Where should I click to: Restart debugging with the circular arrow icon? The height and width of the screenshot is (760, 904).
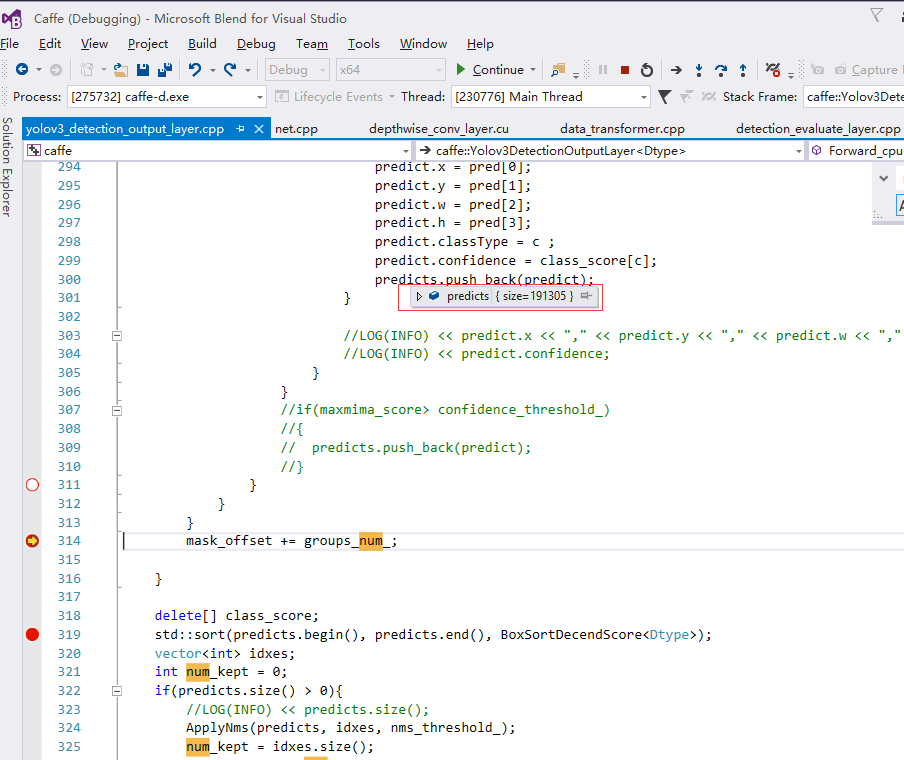coord(647,70)
